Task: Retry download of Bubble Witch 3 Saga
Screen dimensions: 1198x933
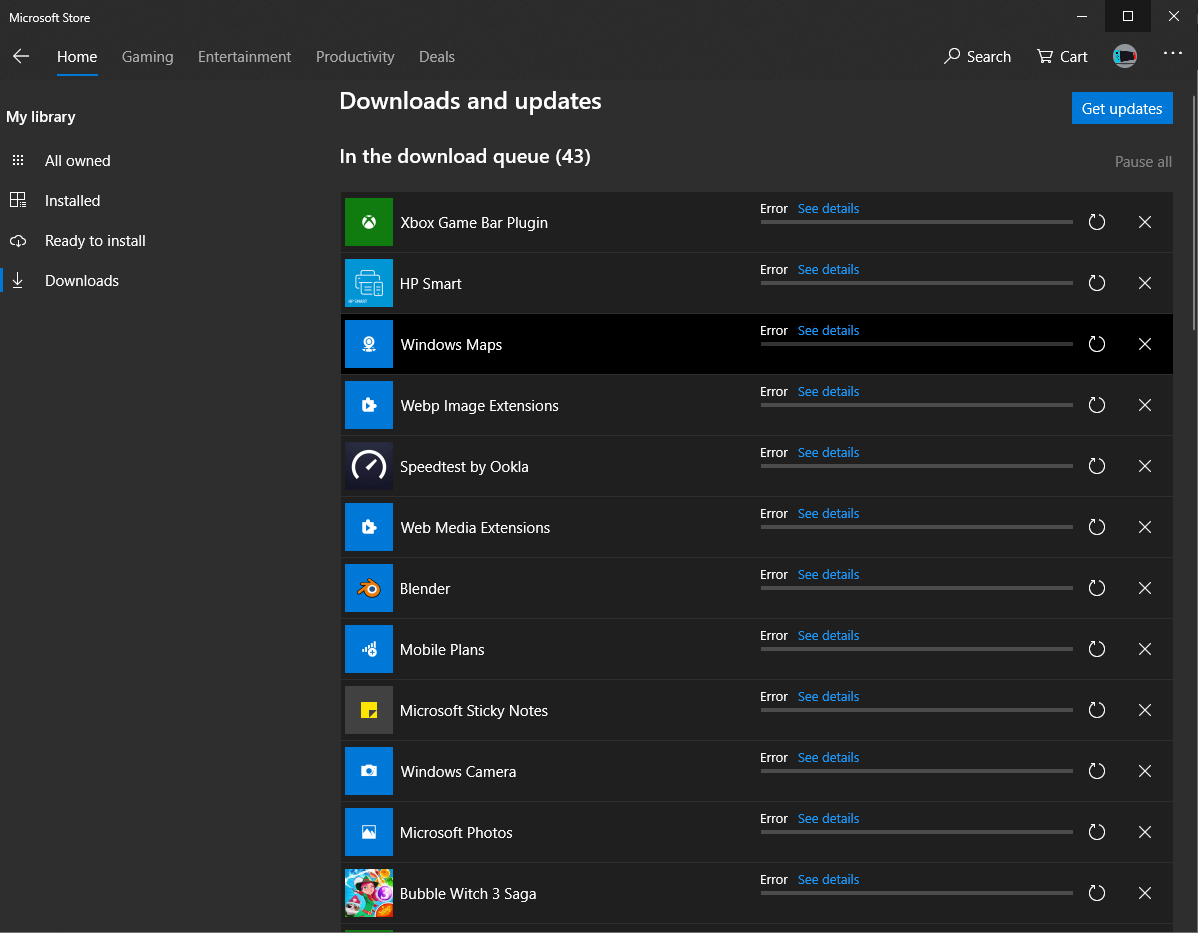Action: (x=1096, y=893)
